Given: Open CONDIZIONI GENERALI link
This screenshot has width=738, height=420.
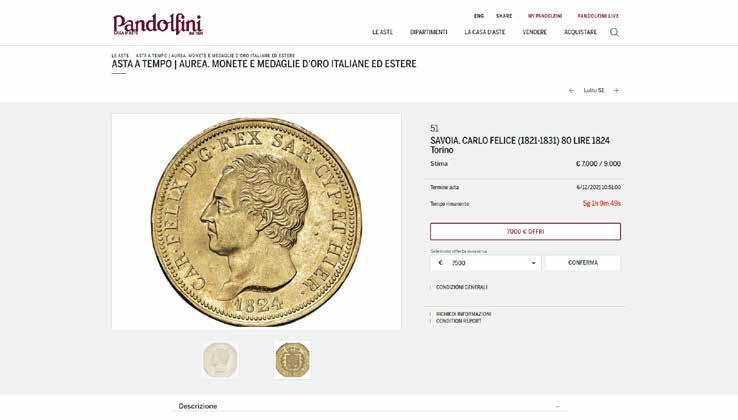Looking at the screenshot, I should pos(461,287).
